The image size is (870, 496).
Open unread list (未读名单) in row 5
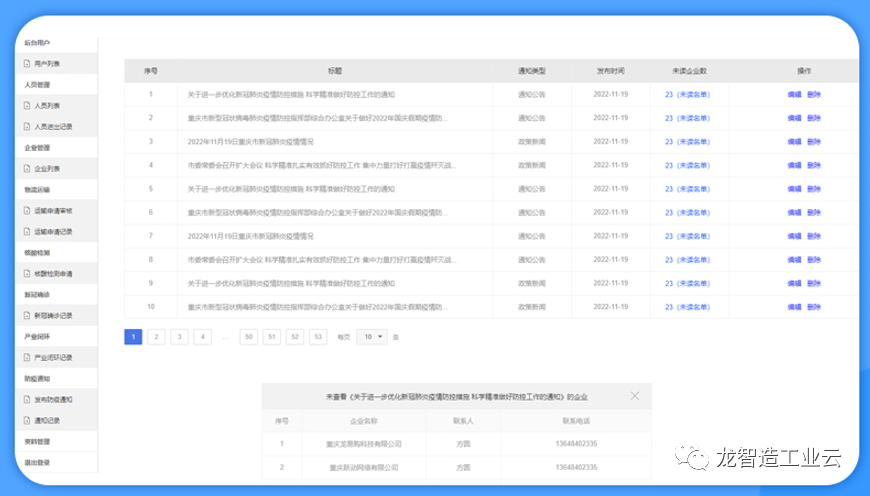[x=692, y=189]
